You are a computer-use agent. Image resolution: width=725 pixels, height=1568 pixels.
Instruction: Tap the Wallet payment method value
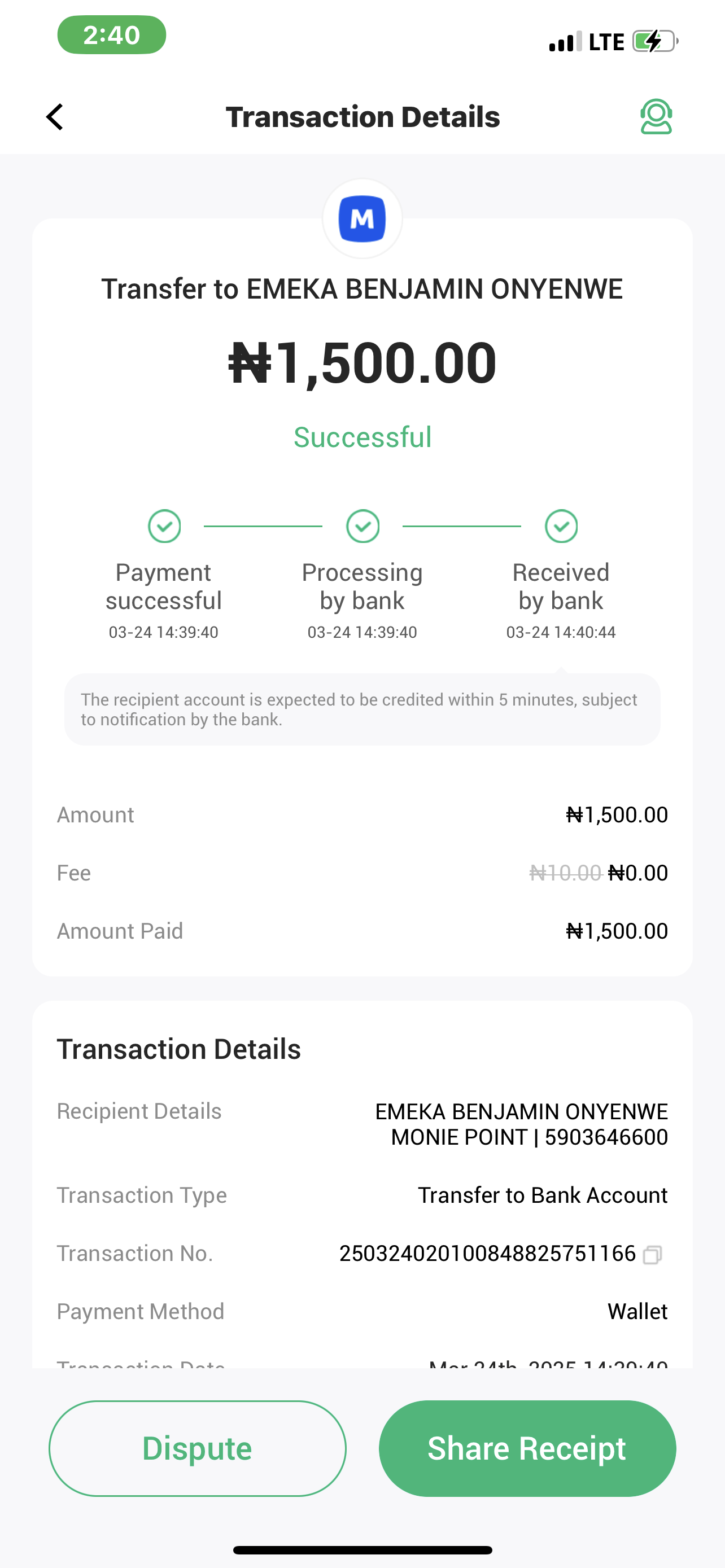point(637,1311)
